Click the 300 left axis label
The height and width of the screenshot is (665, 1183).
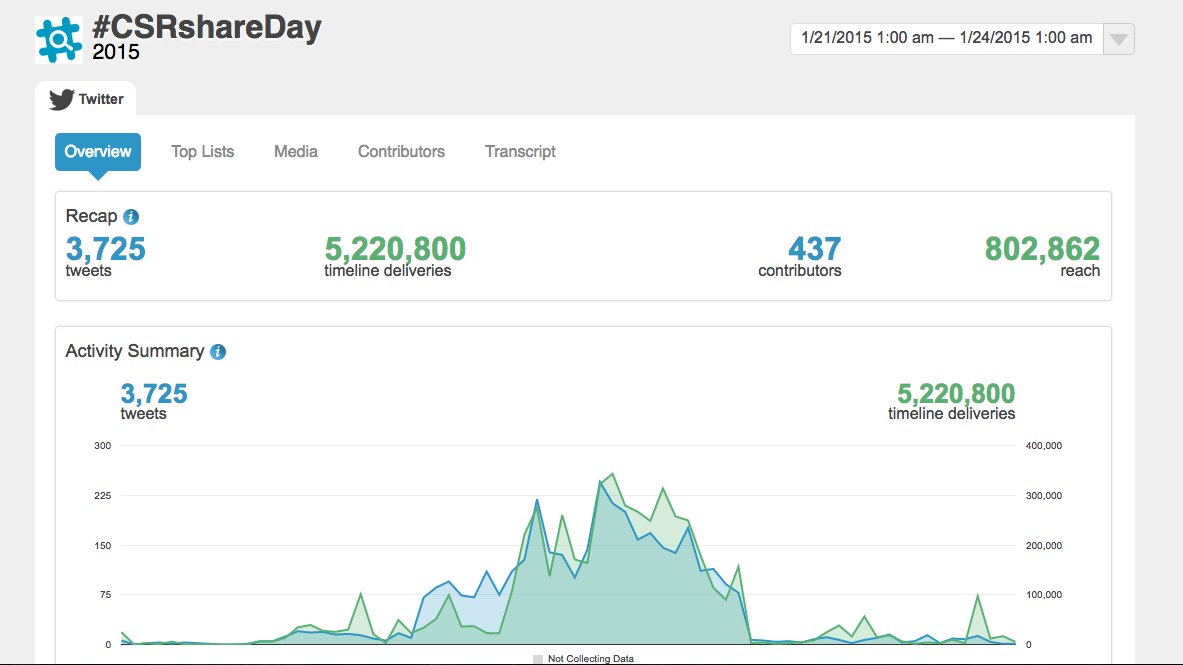click(x=103, y=446)
